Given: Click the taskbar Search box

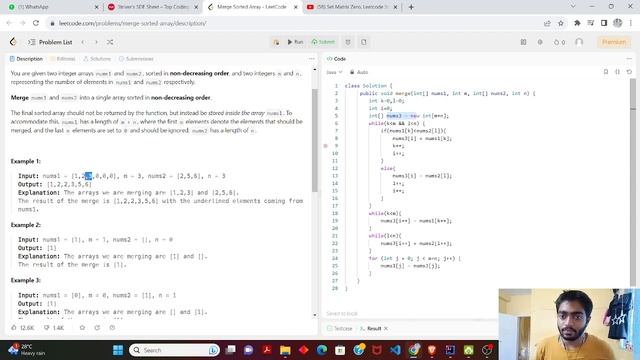Looking at the screenshot, I should (x=174, y=350).
